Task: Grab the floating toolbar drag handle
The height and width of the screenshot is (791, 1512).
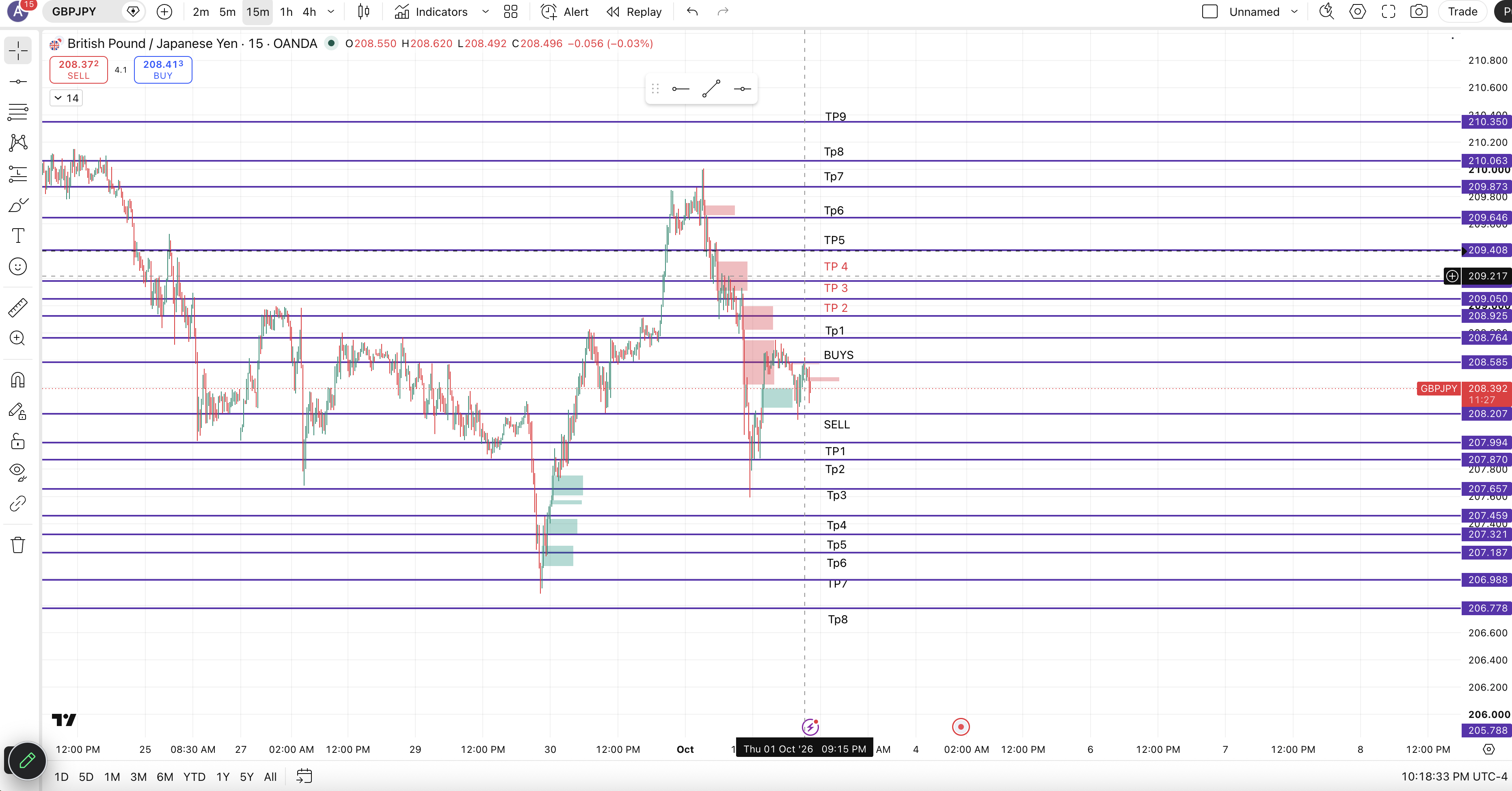Action: (656, 89)
